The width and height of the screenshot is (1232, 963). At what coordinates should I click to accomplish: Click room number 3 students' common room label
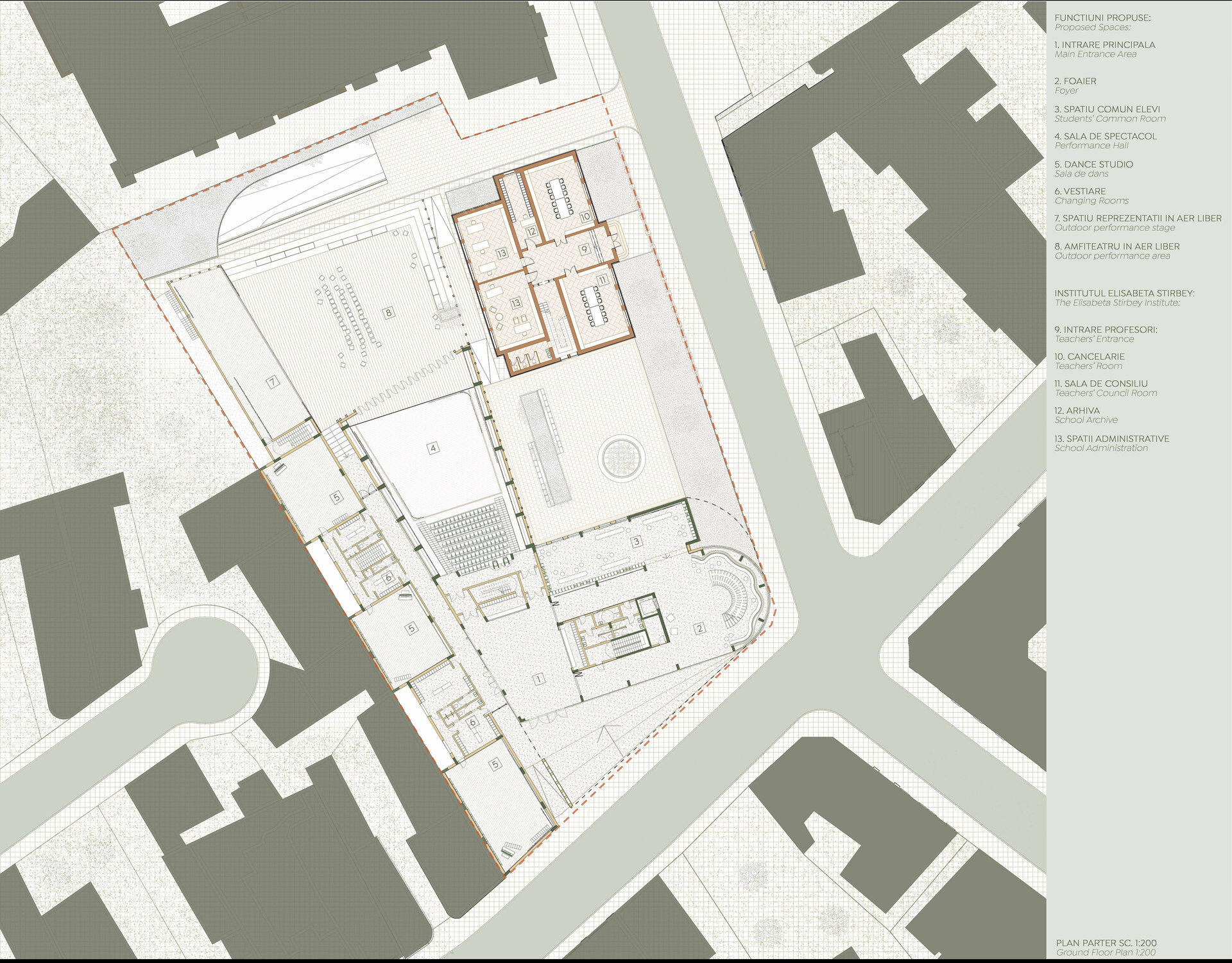pos(637,541)
